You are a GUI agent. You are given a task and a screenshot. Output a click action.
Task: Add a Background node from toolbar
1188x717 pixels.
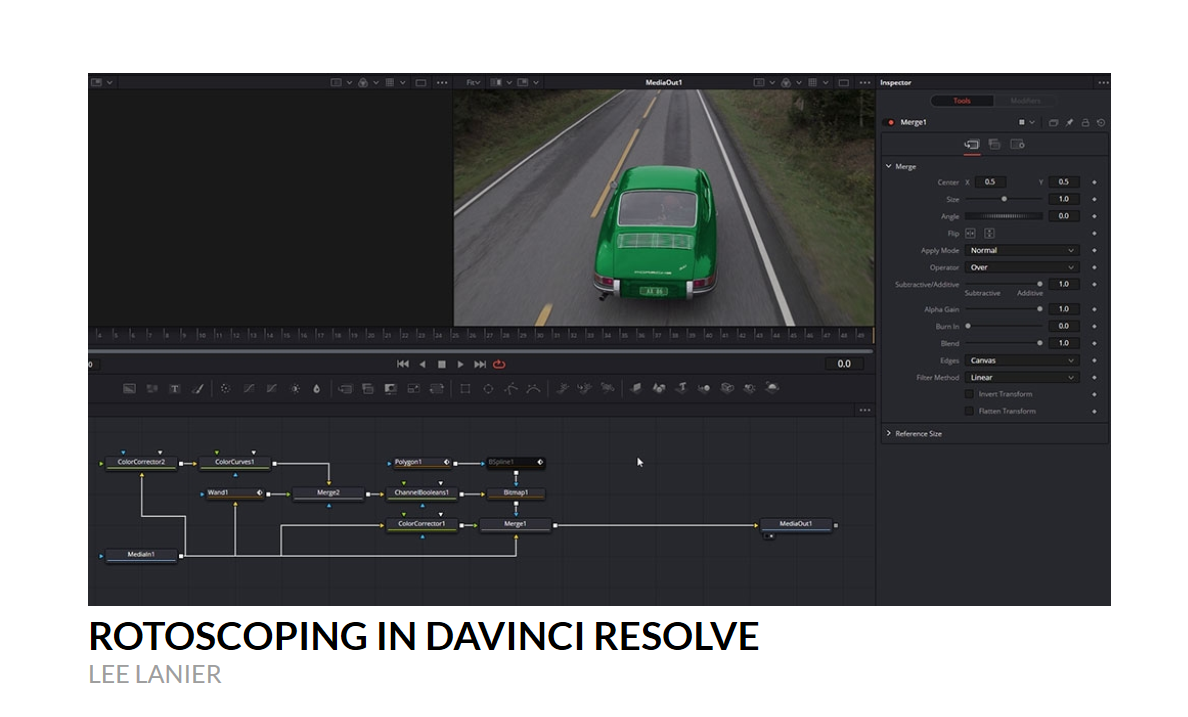[130, 389]
